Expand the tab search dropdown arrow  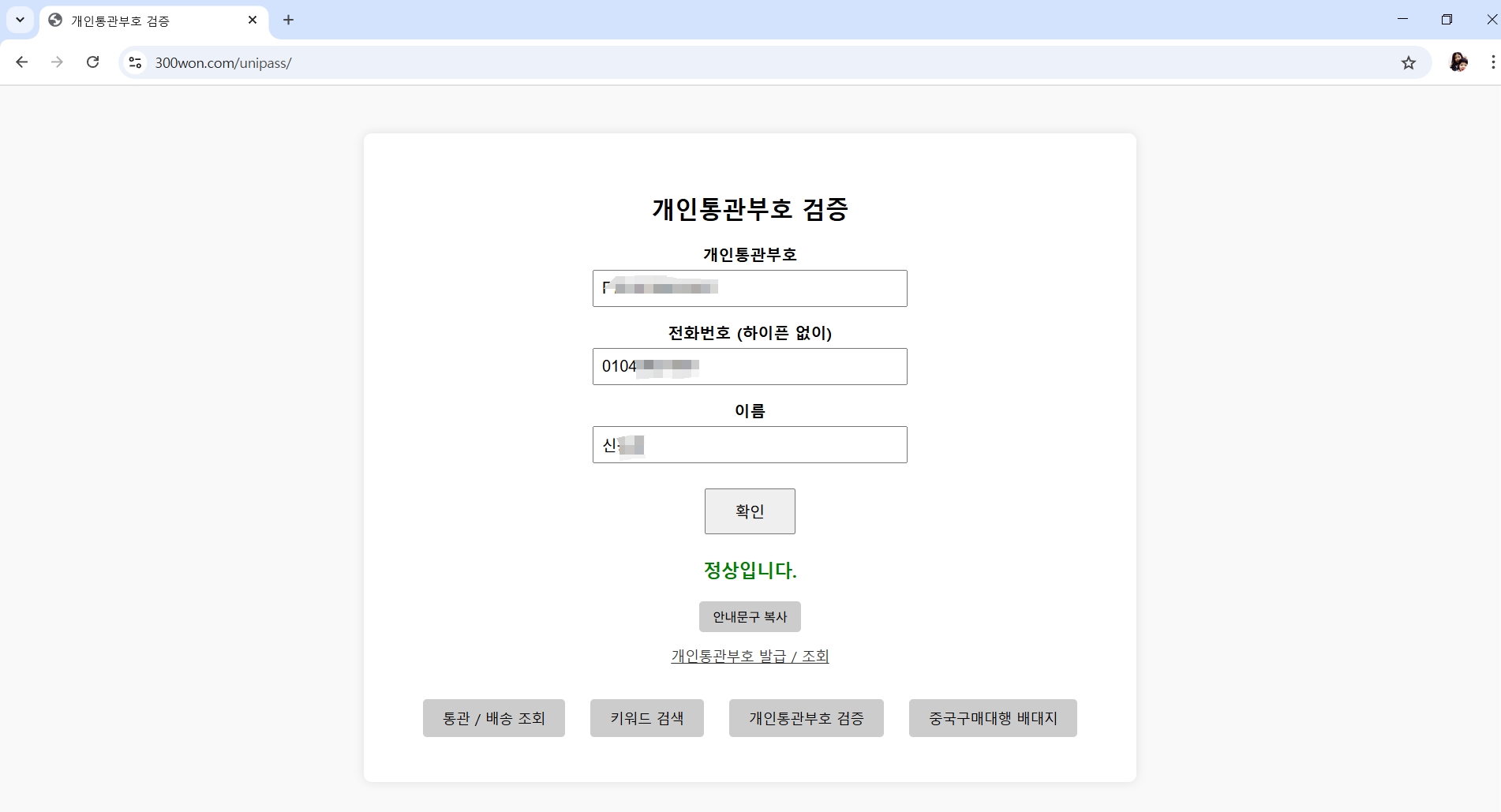pos(21,20)
